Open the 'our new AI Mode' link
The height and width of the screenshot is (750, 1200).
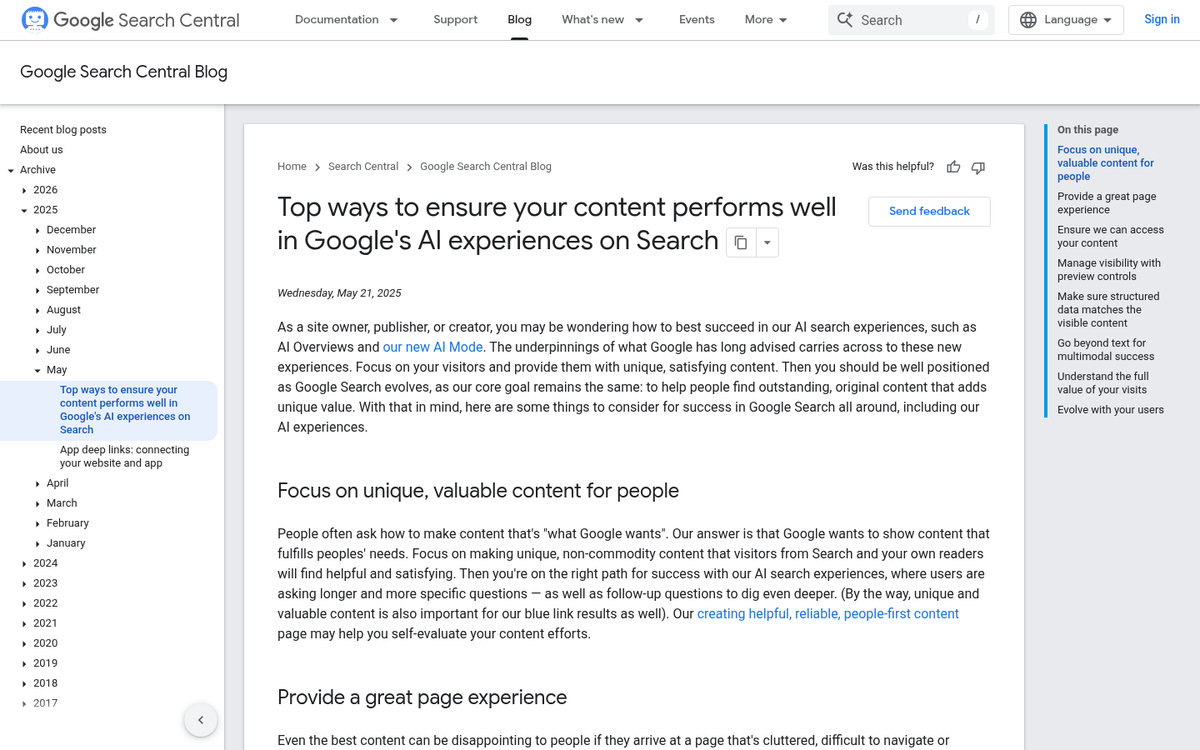click(x=432, y=346)
